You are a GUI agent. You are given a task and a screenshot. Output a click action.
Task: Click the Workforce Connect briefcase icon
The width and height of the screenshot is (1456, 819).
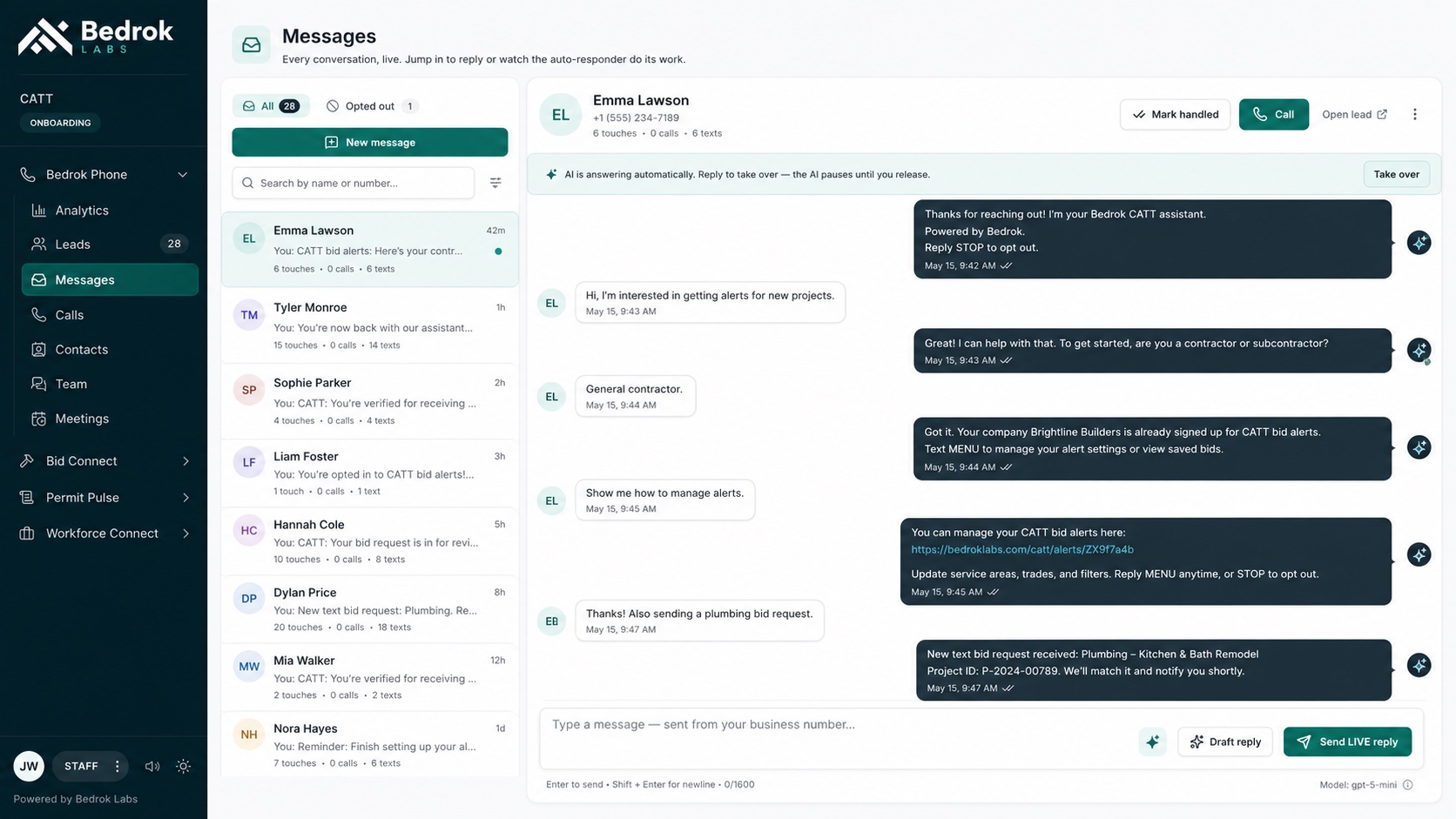(27, 533)
